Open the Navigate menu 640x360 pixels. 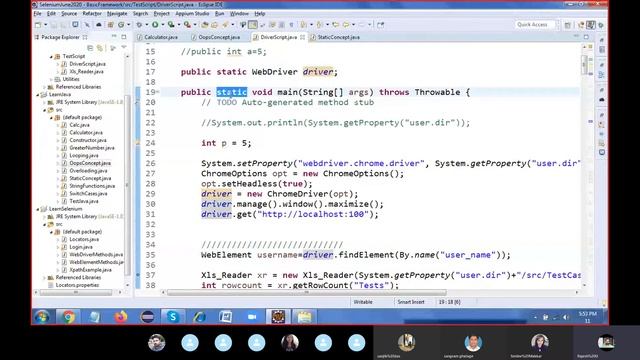117,13
